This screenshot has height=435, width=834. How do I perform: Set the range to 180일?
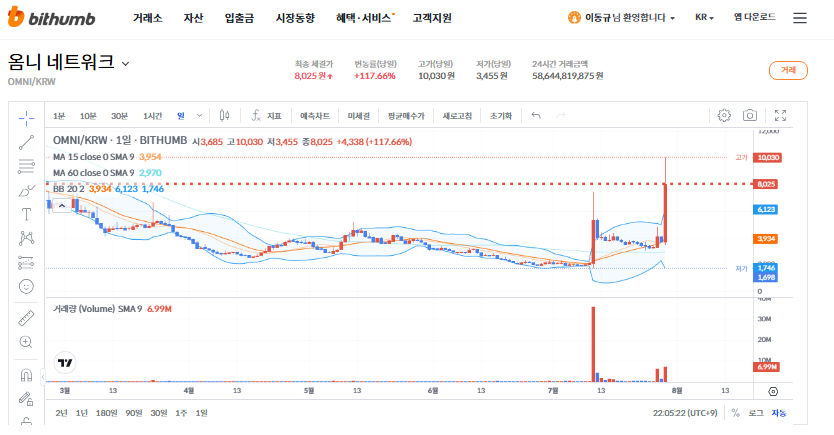pyautogui.click(x=106, y=413)
